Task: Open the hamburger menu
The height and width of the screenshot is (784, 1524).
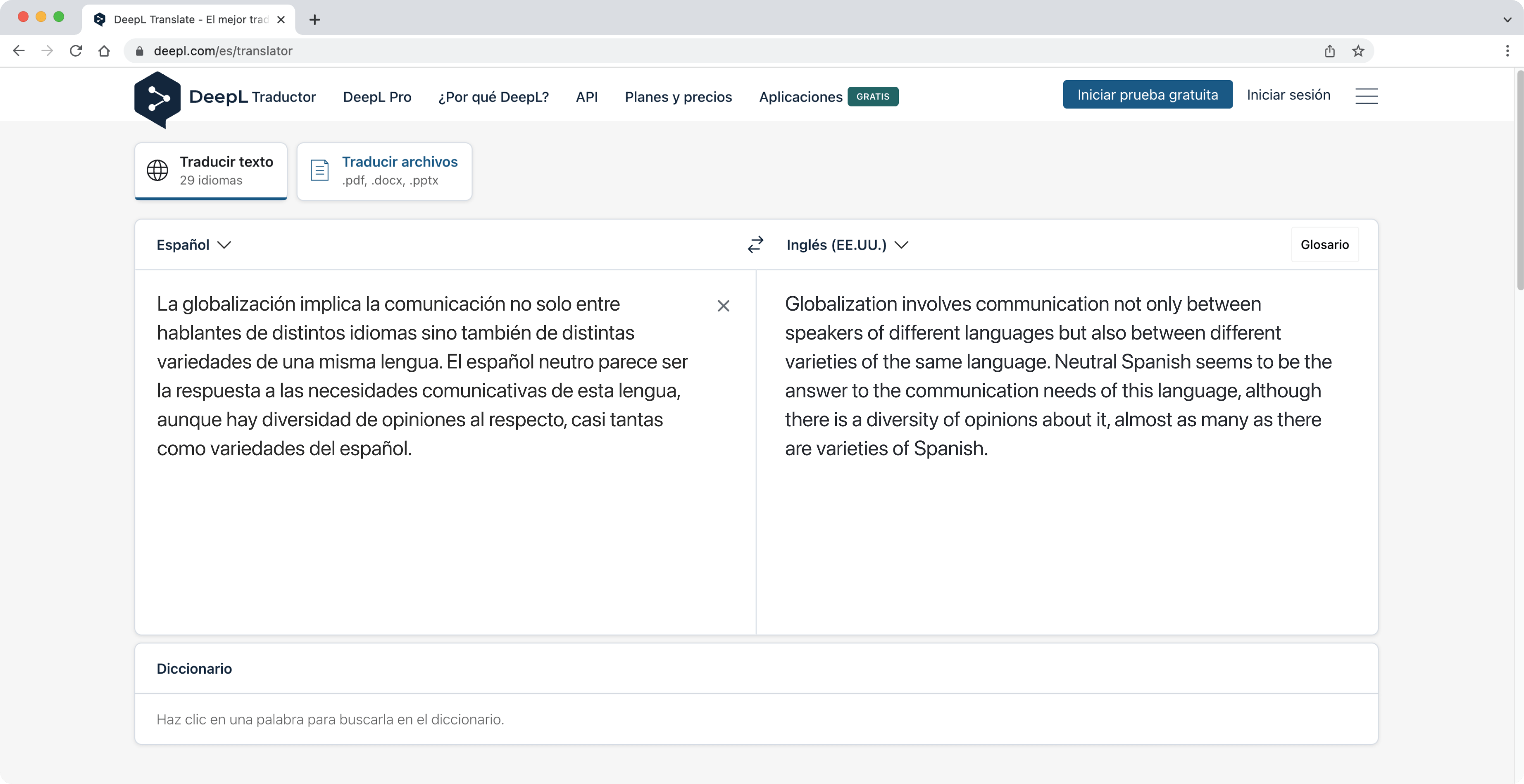Action: point(1367,95)
